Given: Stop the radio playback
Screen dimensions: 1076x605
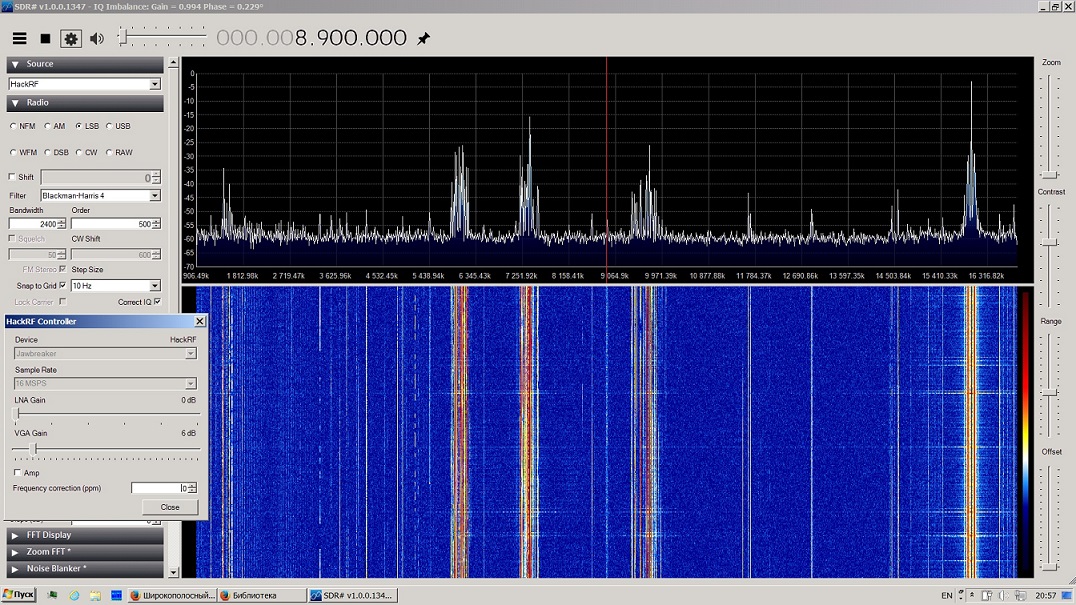Looking at the screenshot, I should tap(45, 38).
